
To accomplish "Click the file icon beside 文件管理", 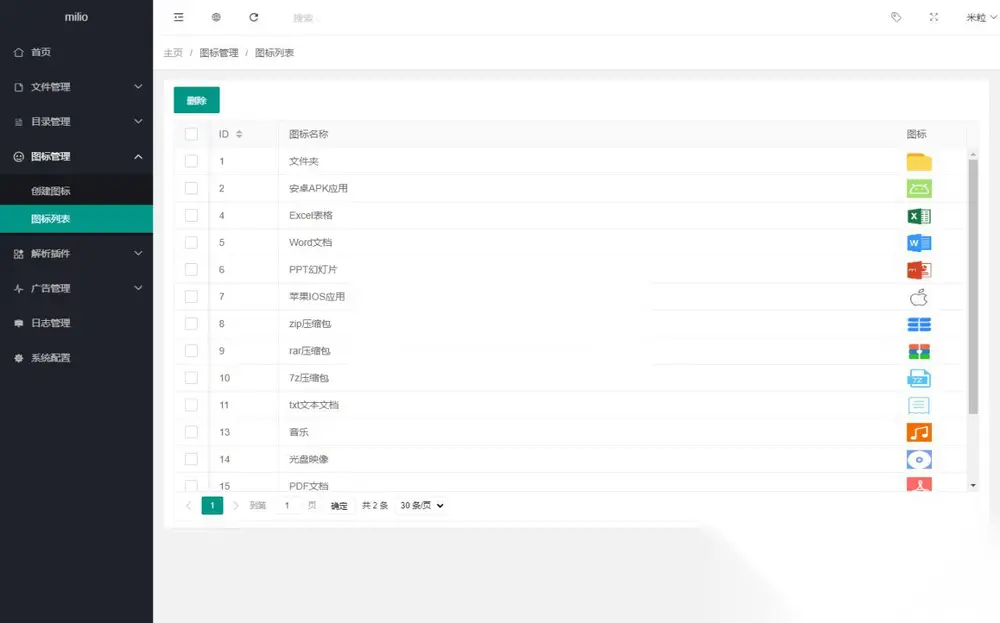I will click(x=18, y=87).
